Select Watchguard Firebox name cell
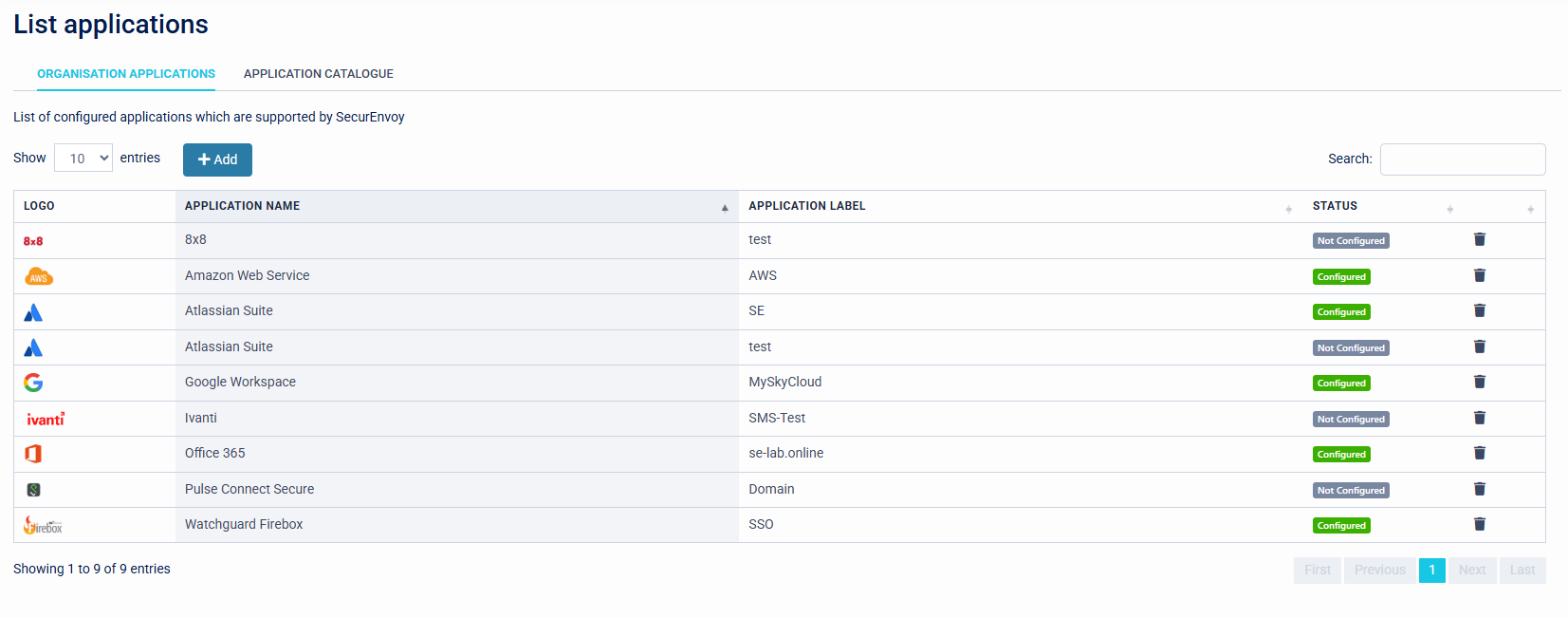 click(456, 524)
